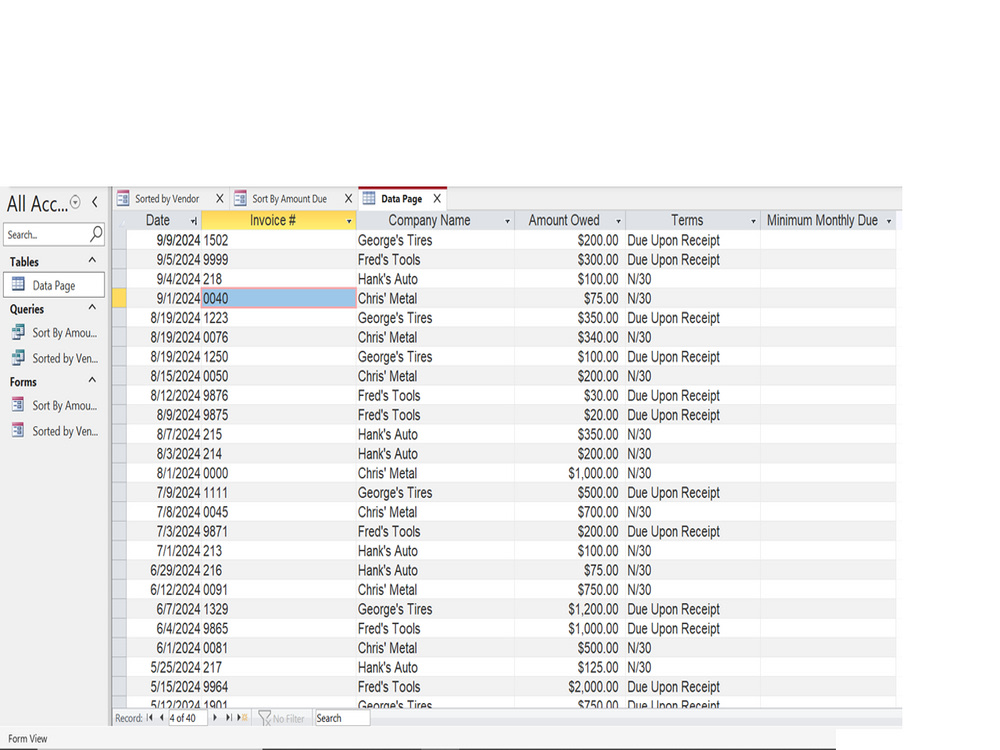The height and width of the screenshot is (750, 1000).
Task: Open Sort By Amou... query in Queries
Action: pos(54,333)
